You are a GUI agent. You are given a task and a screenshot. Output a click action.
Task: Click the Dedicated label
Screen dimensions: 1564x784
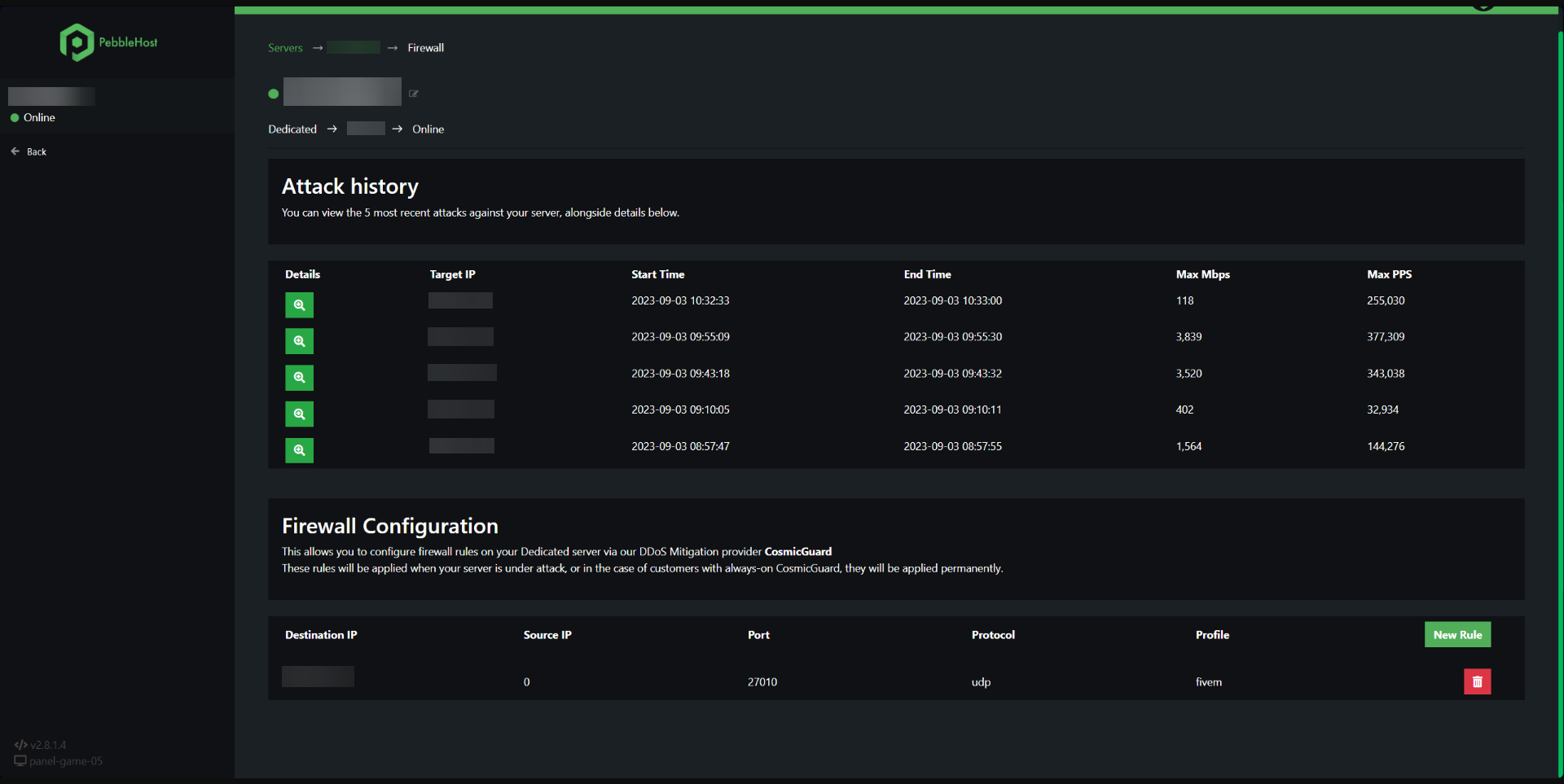tap(292, 129)
